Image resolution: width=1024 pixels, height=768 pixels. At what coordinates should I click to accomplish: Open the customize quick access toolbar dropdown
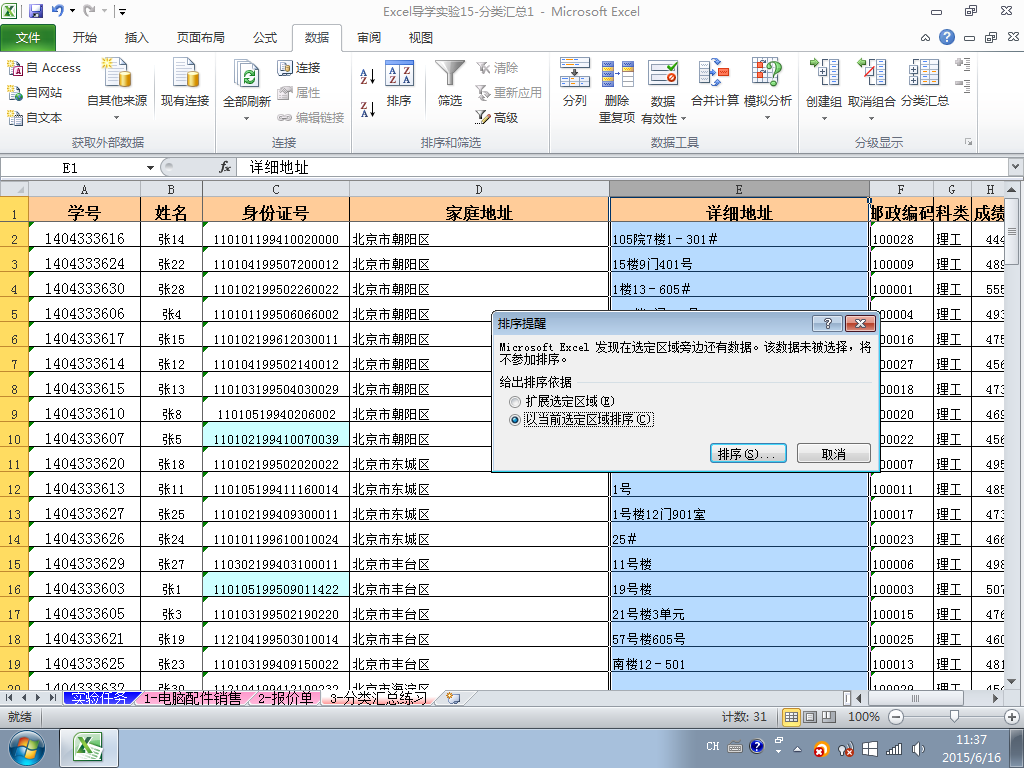pyautogui.click(x=123, y=11)
